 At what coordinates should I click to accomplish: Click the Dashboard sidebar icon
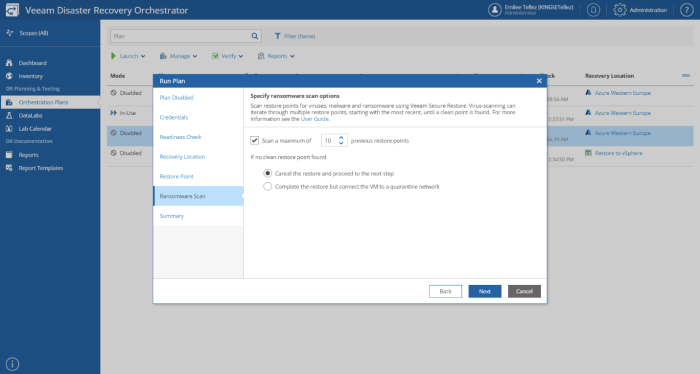pyautogui.click(x=9, y=63)
